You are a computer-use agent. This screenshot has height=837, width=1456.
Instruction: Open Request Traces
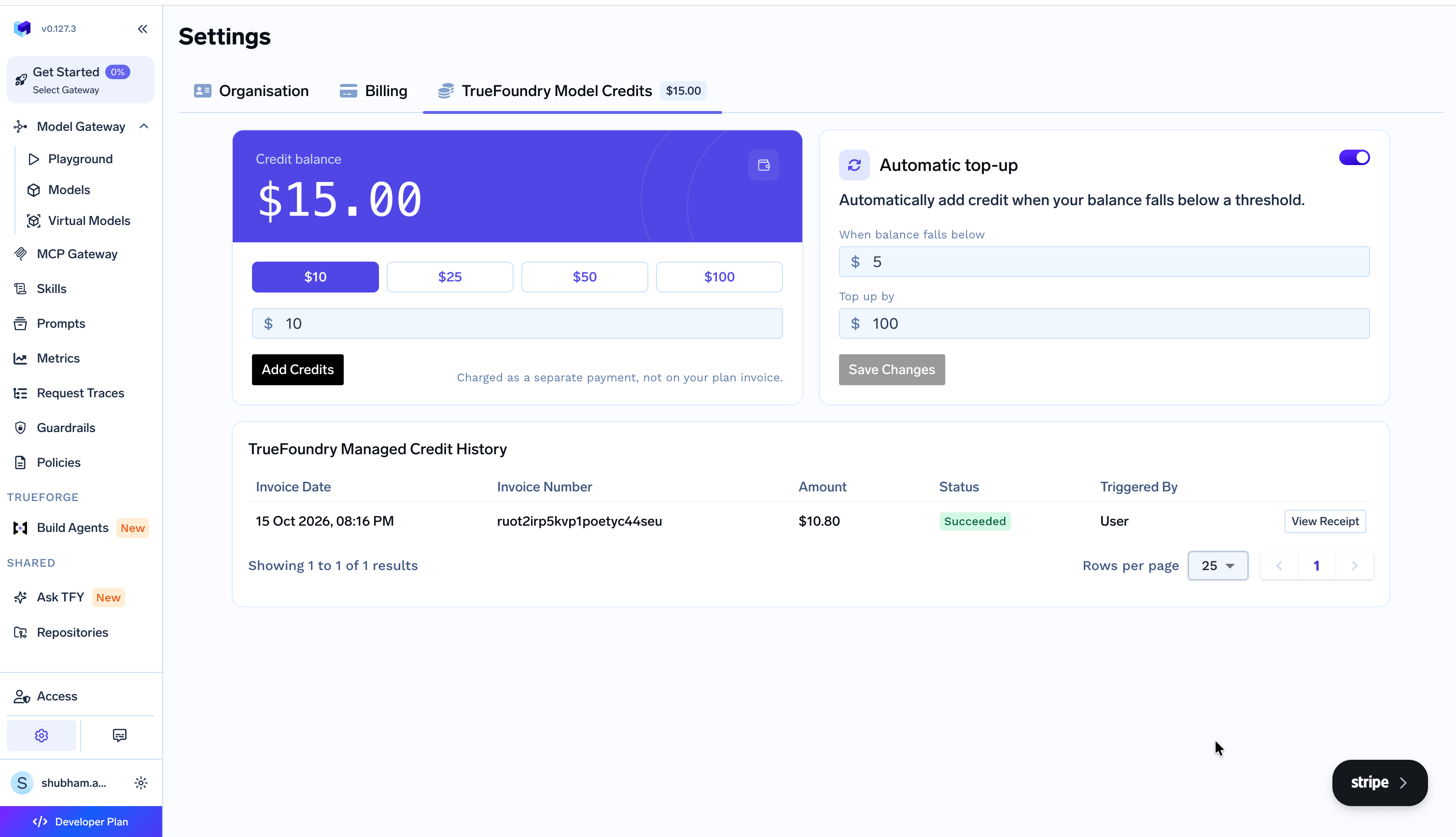pyautogui.click(x=81, y=393)
